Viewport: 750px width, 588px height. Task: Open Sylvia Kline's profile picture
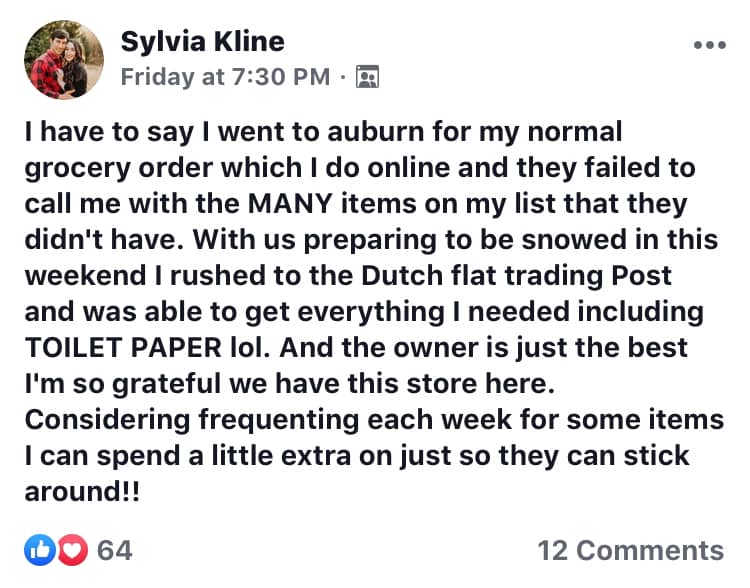point(63,60)
